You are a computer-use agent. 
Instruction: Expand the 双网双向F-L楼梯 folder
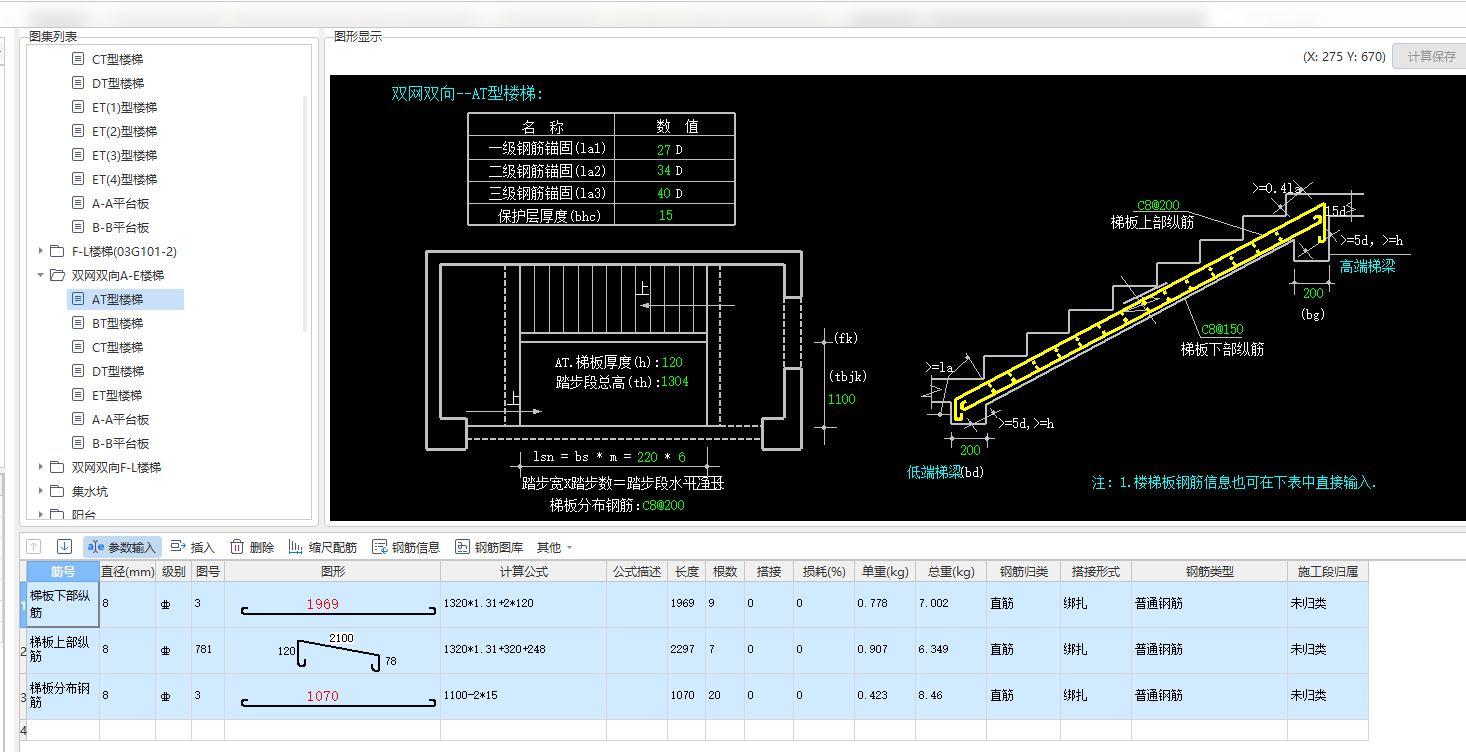click(x=41, y=467)
